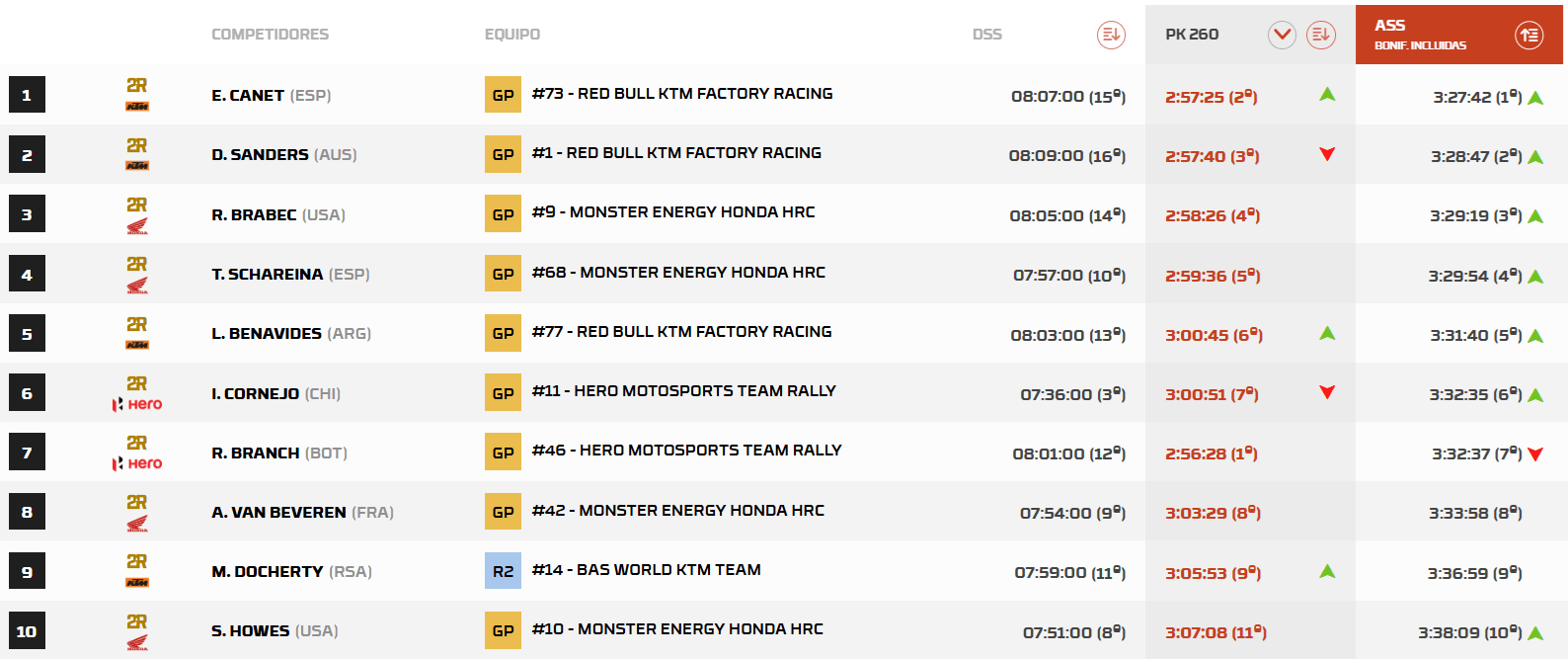Open rider L. Benavides' profile link

coord(291,334)
